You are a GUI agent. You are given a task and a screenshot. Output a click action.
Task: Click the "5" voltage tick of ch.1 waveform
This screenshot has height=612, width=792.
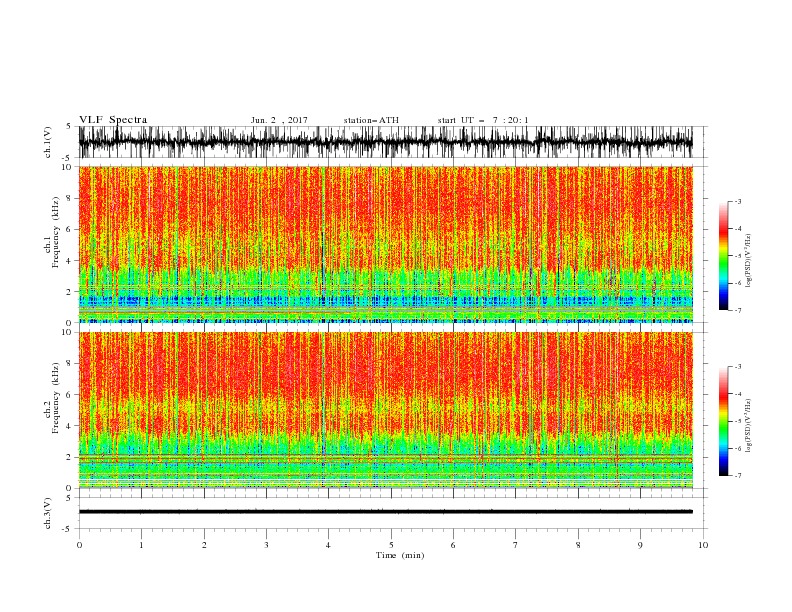(x=69, y=127)
